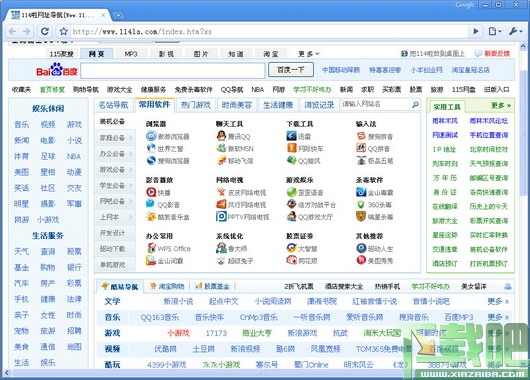
Task: Open the 17173 game link
Action: tap(216, 333)
